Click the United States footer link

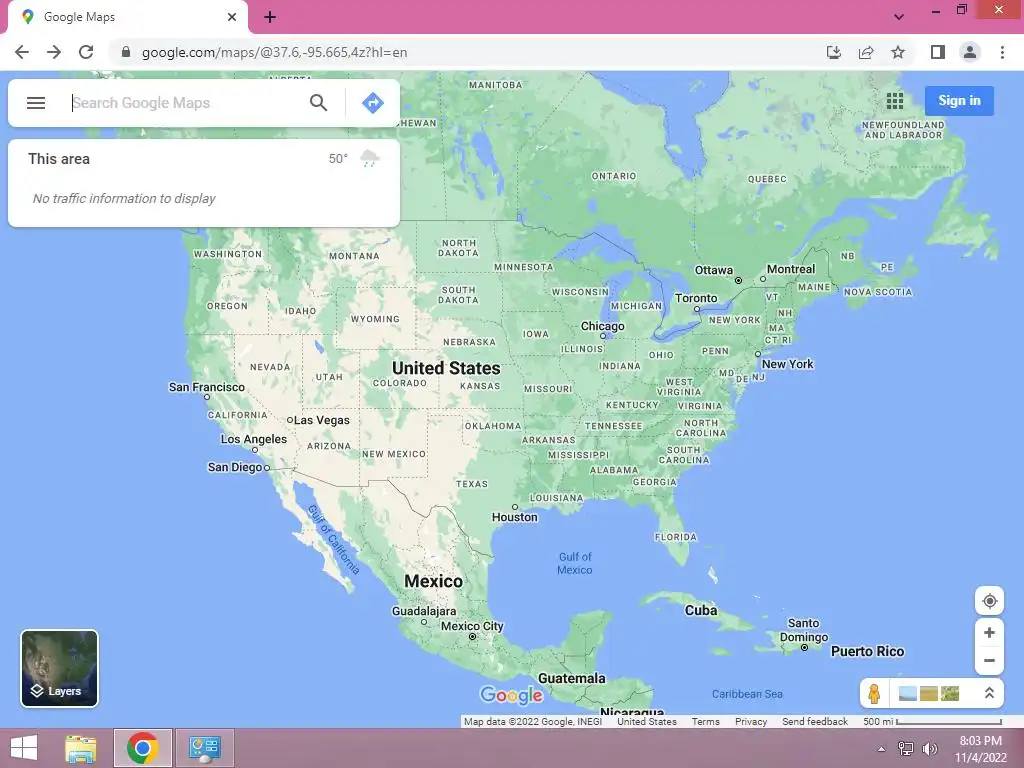click(x=647, y=722)
